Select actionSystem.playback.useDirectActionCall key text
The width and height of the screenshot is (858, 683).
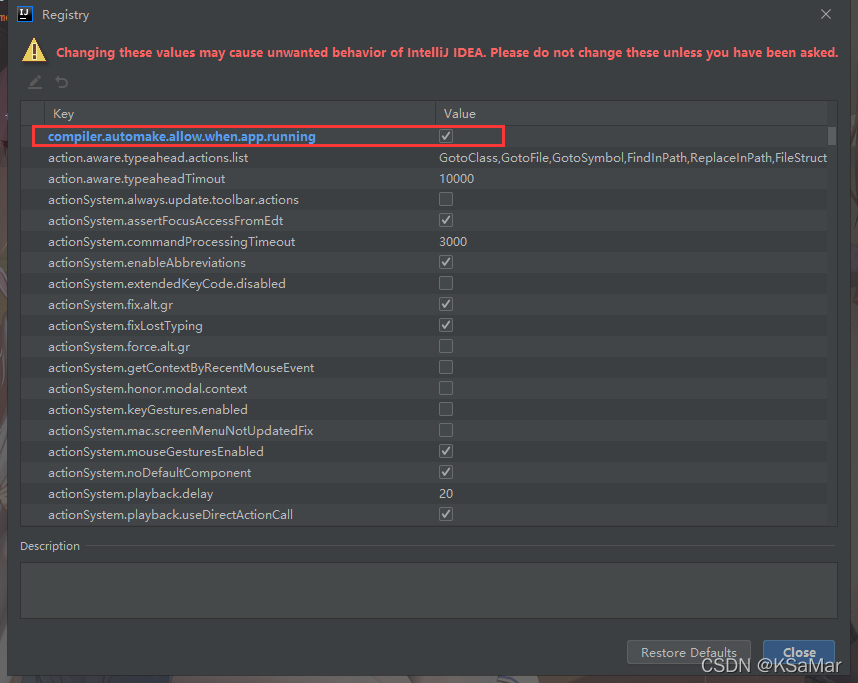[170, 514]
